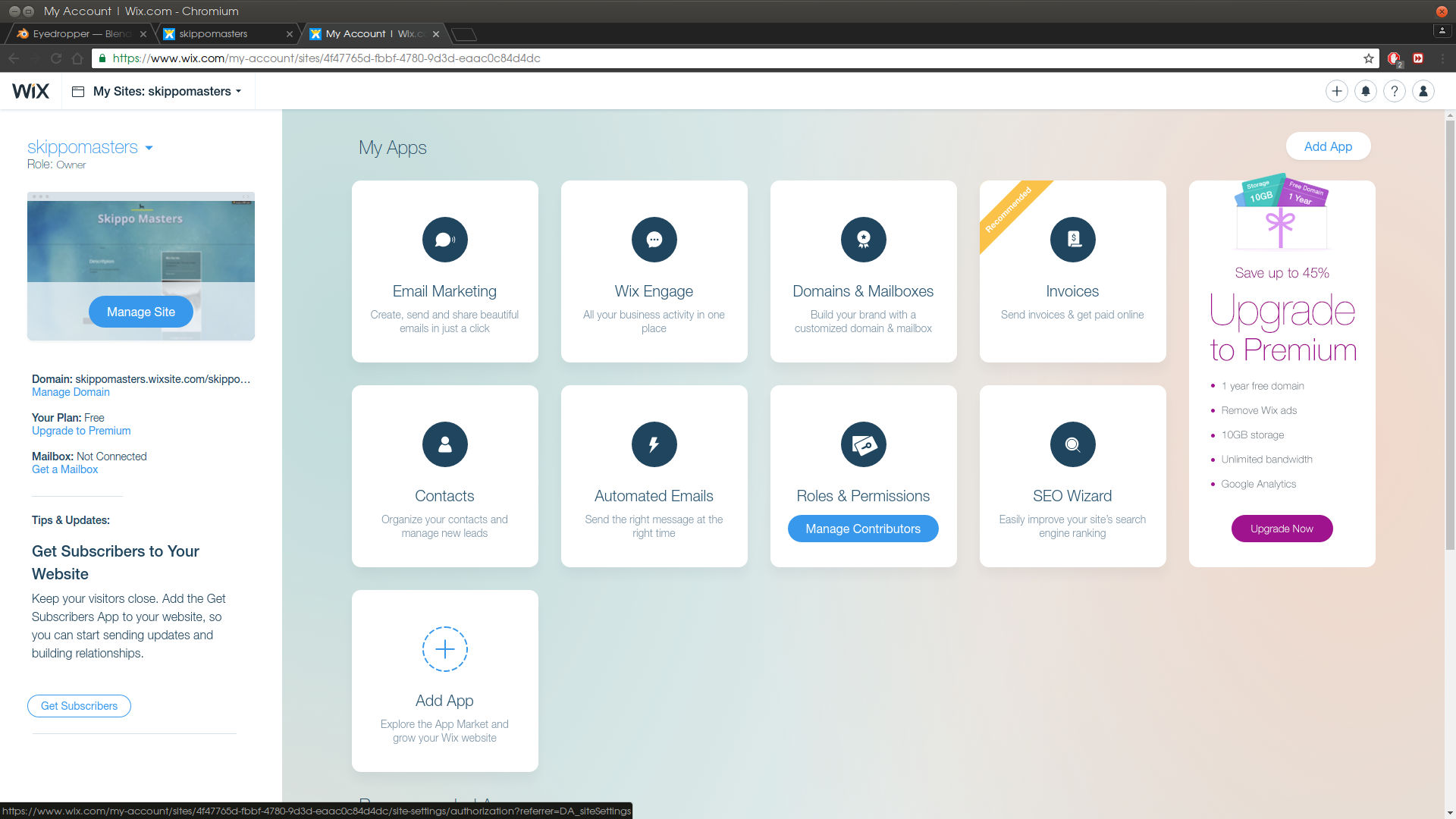Open the Chromium menu dots icon
1456x819 pixels.
click(1443, 58)
